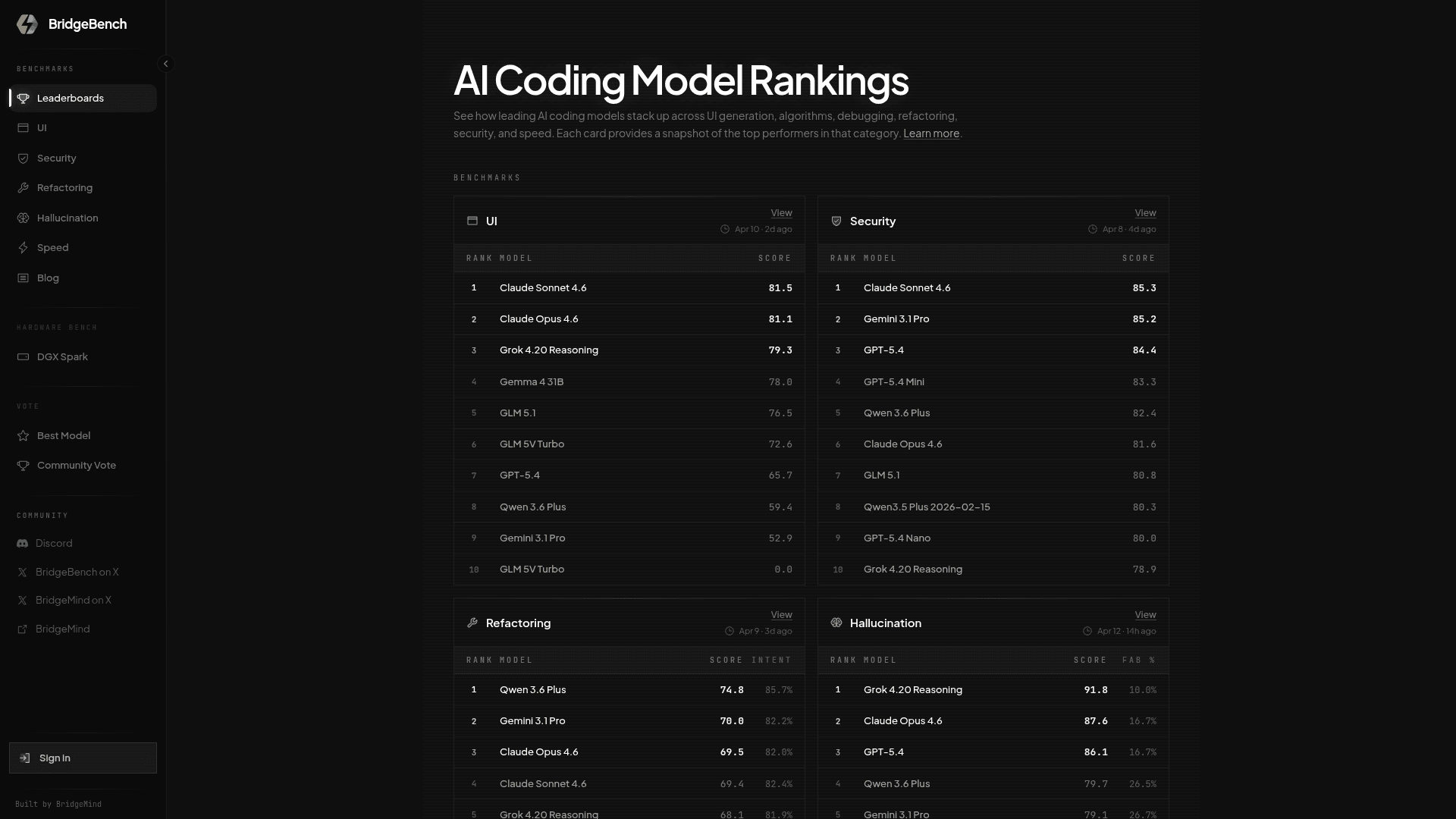Viewport: 1456px width, 819px height.
Task: Open the BridgeBench on X link
Action: pyautogui.click(x=77, y=573)
